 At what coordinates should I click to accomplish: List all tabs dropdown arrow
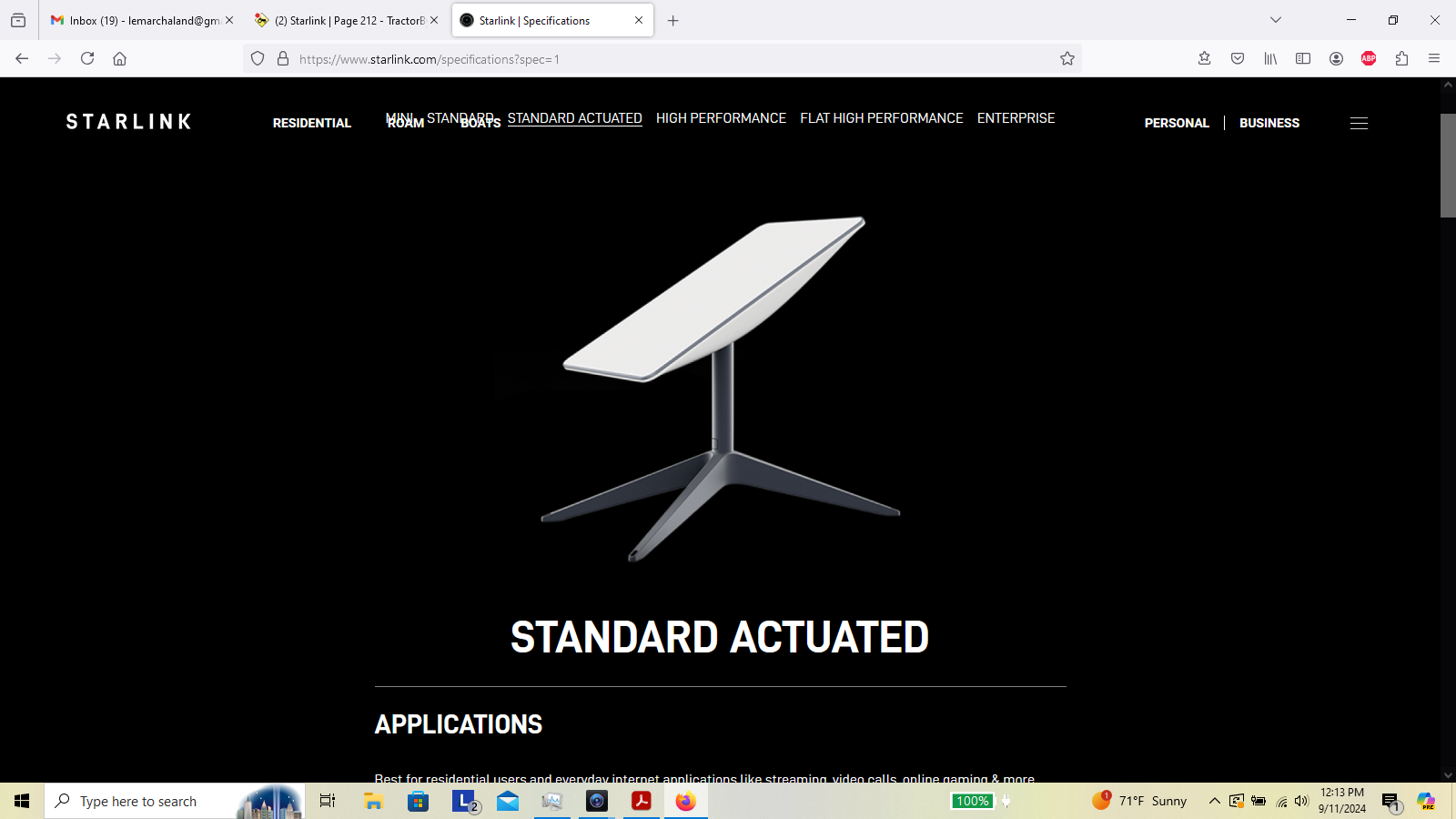pyautogui.click(x=1276, y=20)
